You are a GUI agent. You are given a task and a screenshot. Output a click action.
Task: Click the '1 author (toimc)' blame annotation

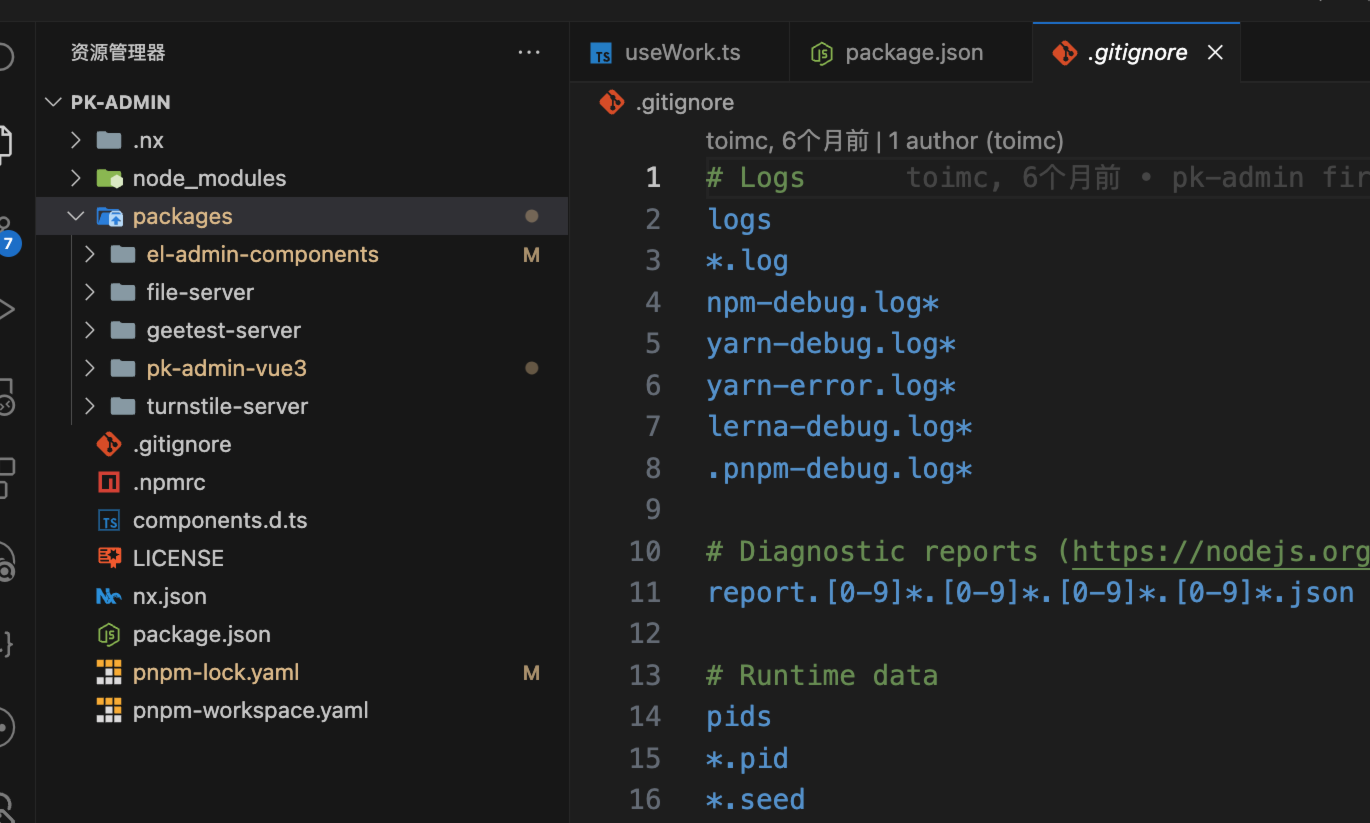[975, 141]
